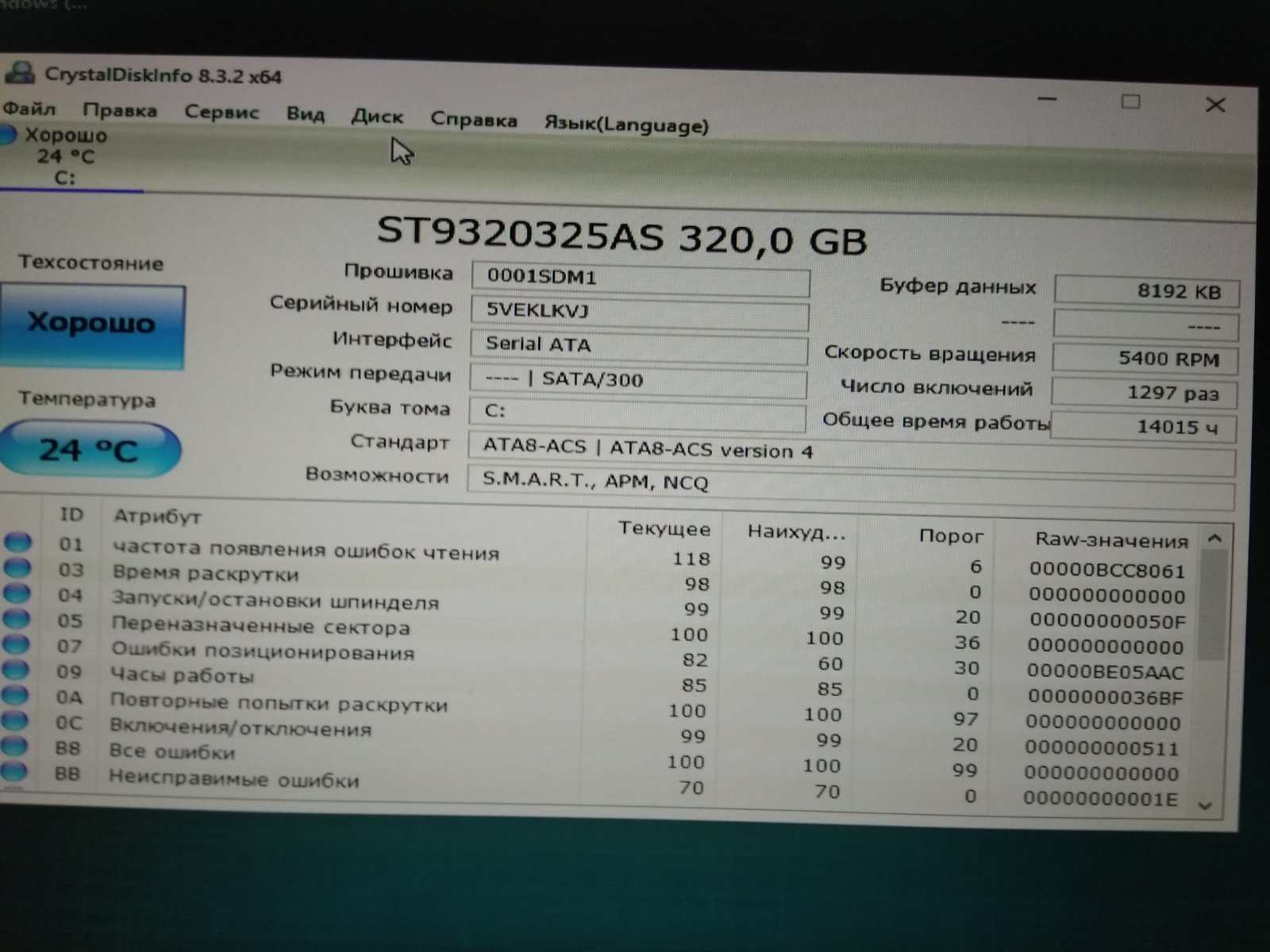Click the Наихуд... column header
Viewport: 1270px width, 952px height.
coord(796,532)
